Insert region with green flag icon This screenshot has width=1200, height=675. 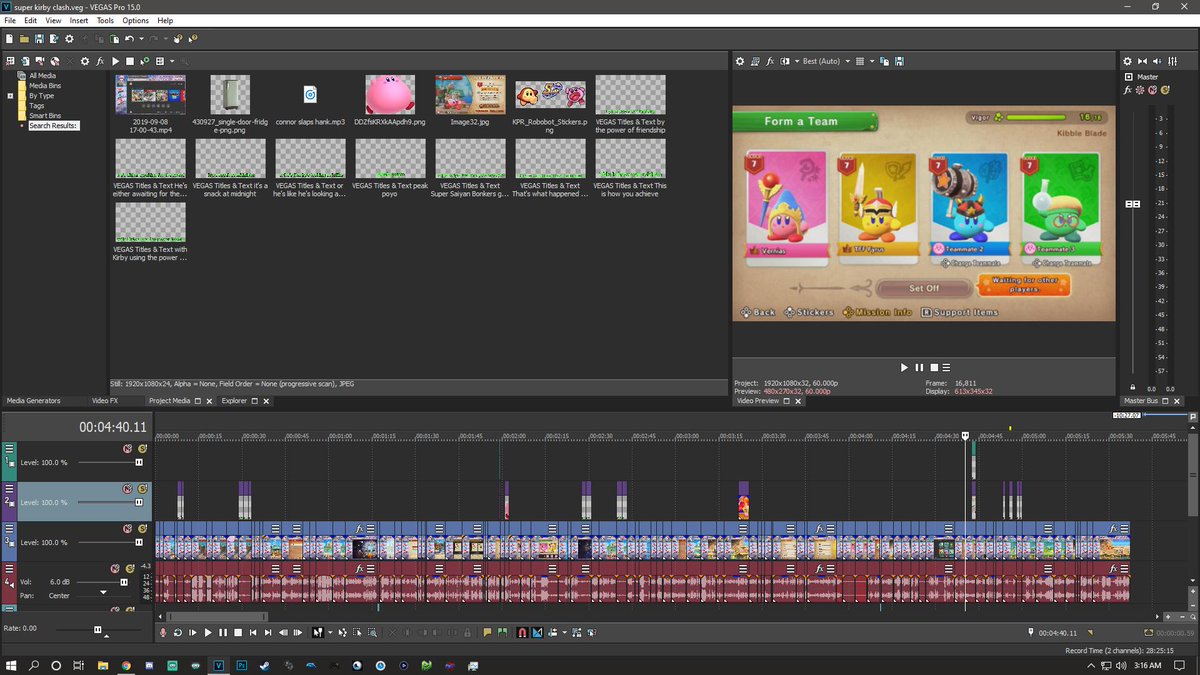[x=502, y=633]
